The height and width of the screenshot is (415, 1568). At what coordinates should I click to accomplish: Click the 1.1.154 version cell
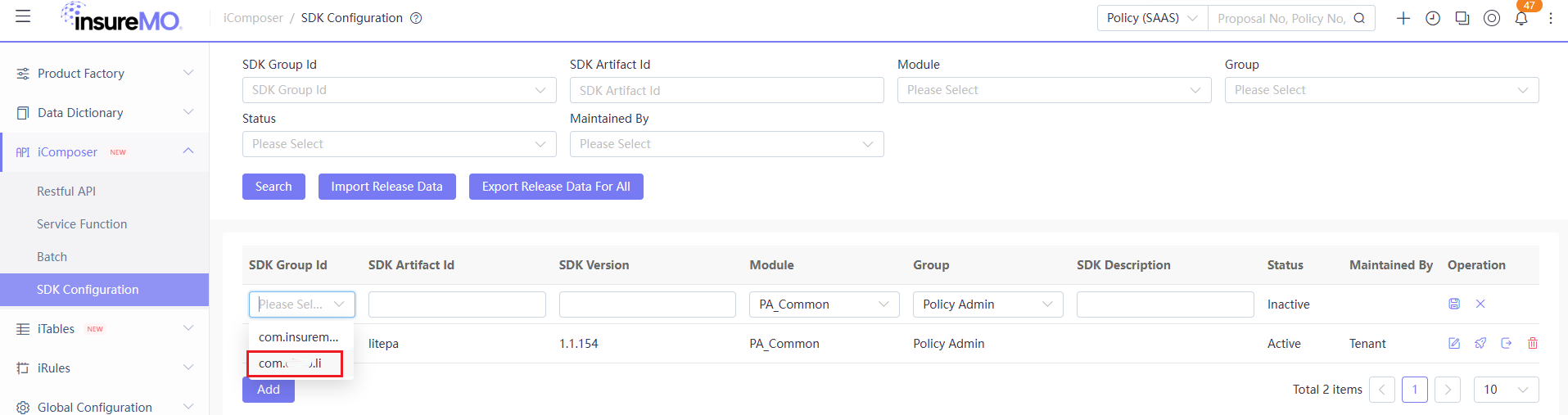tap(579, 344)
